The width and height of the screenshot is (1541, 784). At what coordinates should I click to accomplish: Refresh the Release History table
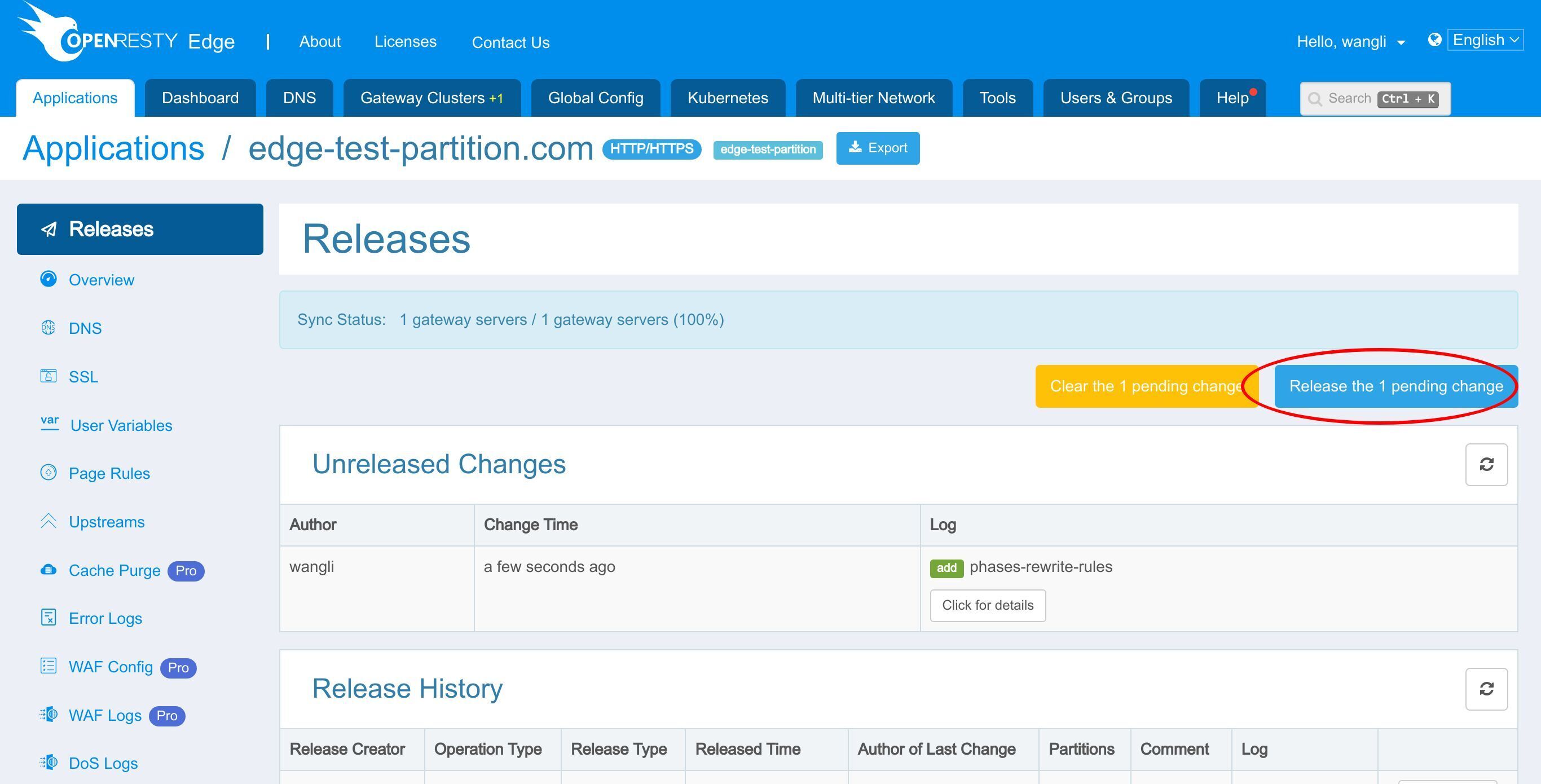click(x=1486, y=689)
